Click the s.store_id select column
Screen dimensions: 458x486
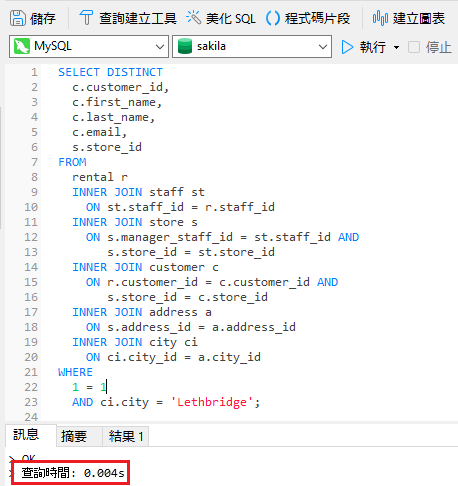pos(107,147)
